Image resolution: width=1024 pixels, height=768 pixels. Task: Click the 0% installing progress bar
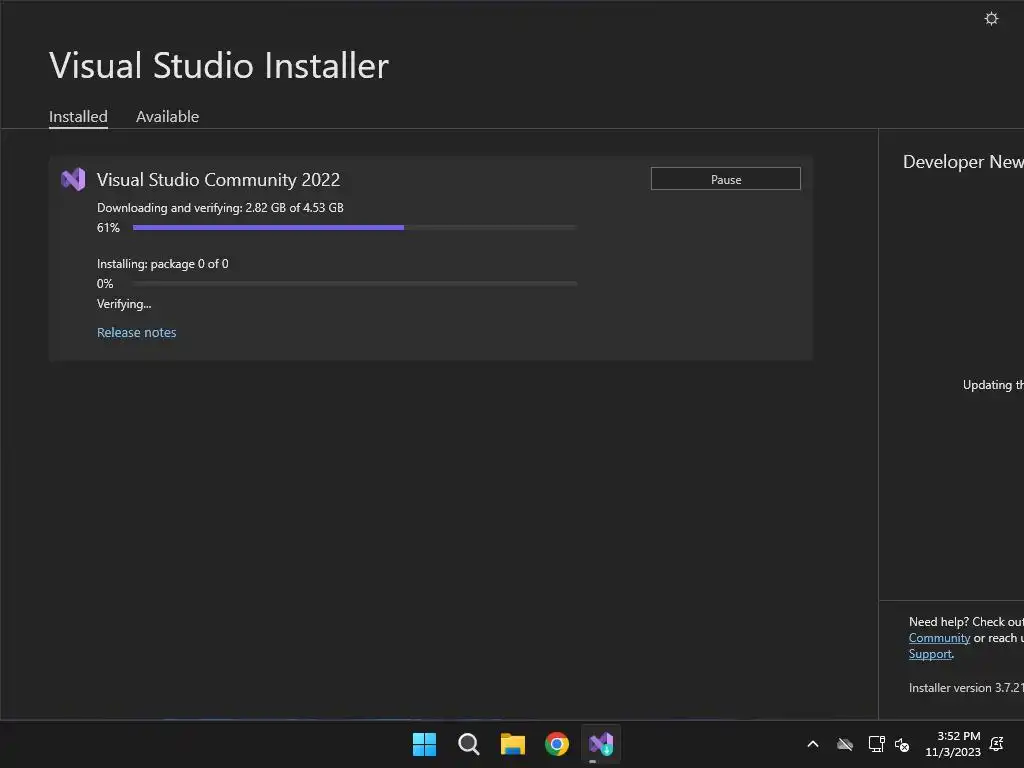coord(355,283)
